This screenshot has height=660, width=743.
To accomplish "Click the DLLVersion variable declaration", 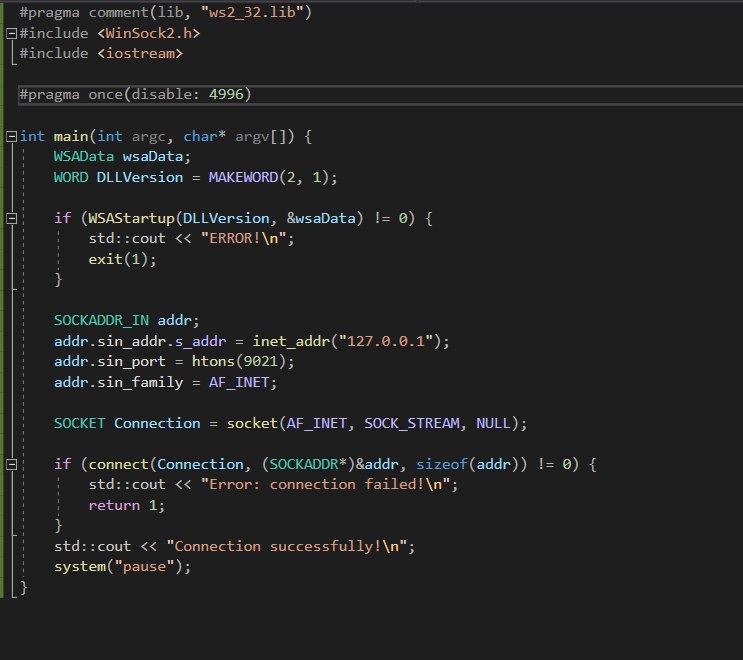I will pyautogui.click(x=140, y=178).
